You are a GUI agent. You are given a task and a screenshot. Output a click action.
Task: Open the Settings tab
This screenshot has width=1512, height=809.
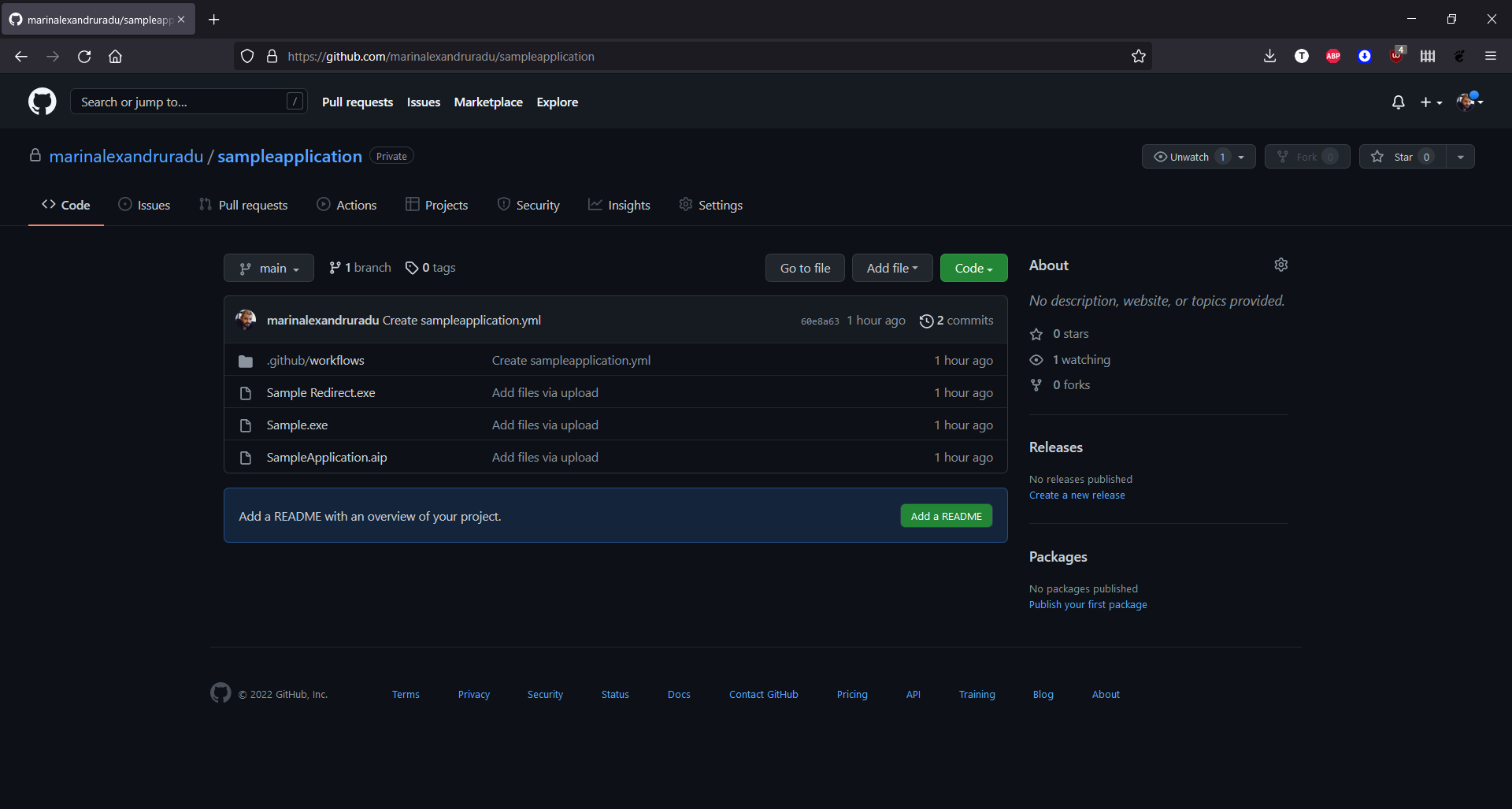[710, 205]
